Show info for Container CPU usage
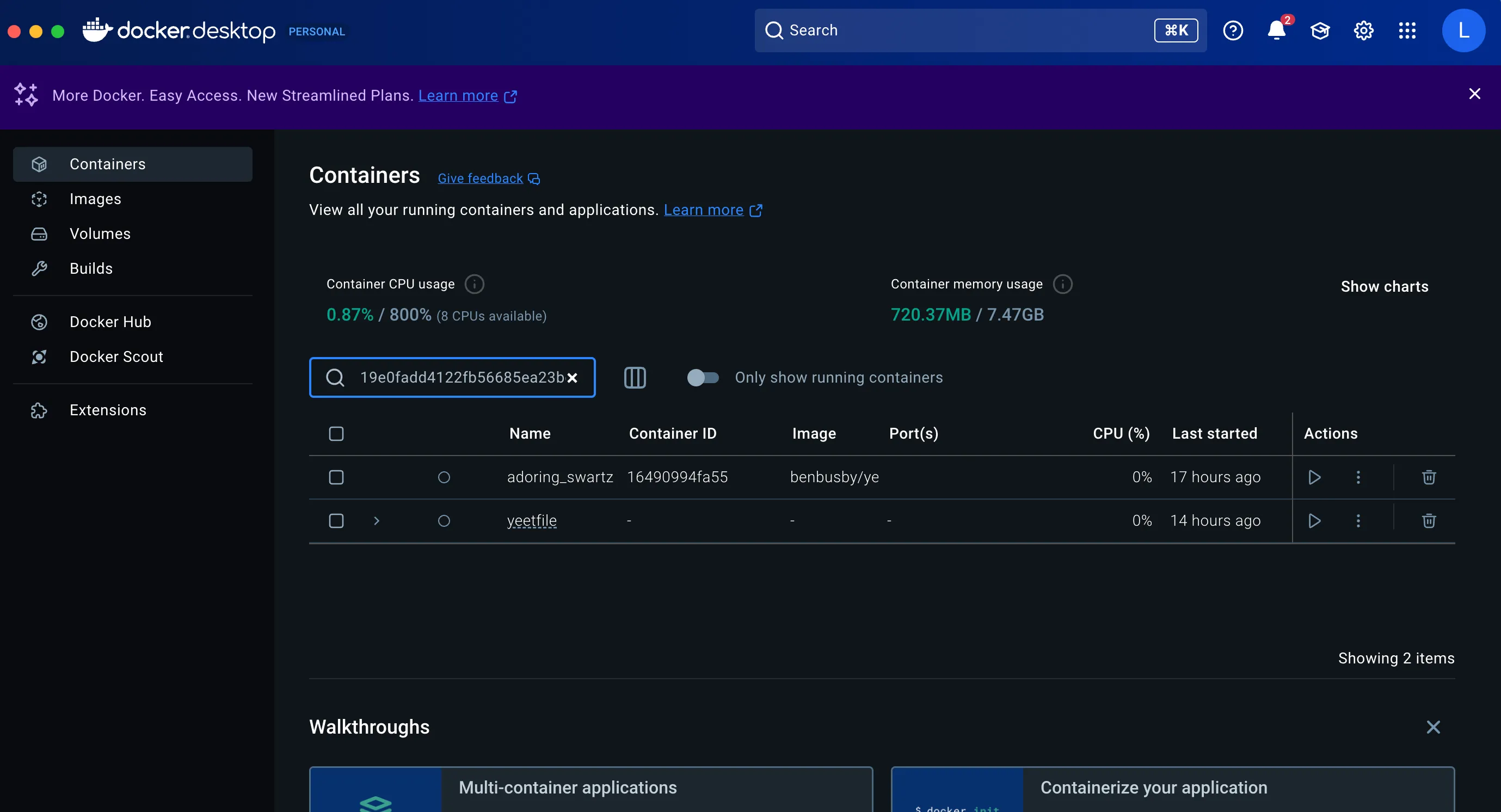The height and width of the screenshot is (812, 1501). pyautogui.click(x=473, y=284)
